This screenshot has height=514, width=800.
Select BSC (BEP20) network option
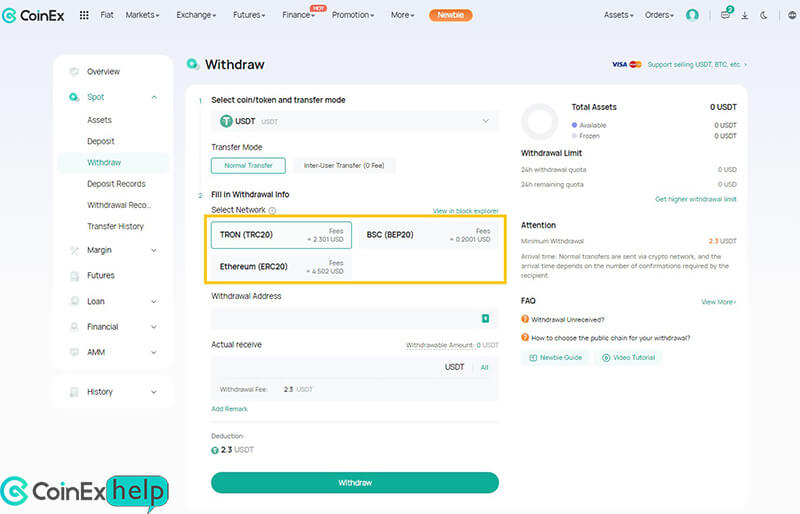[x=427, y=235]
